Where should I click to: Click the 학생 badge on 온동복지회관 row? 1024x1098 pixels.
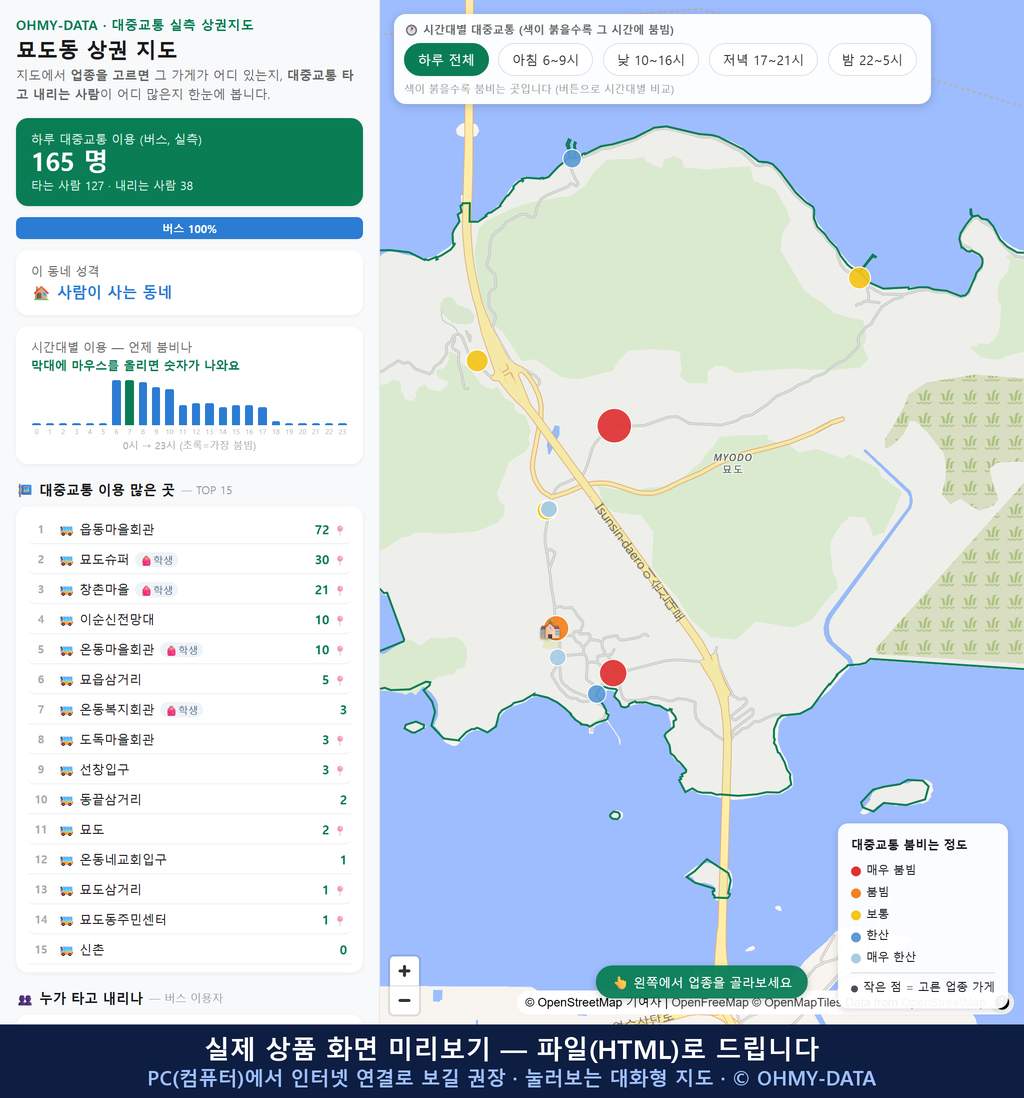[181, 711]
